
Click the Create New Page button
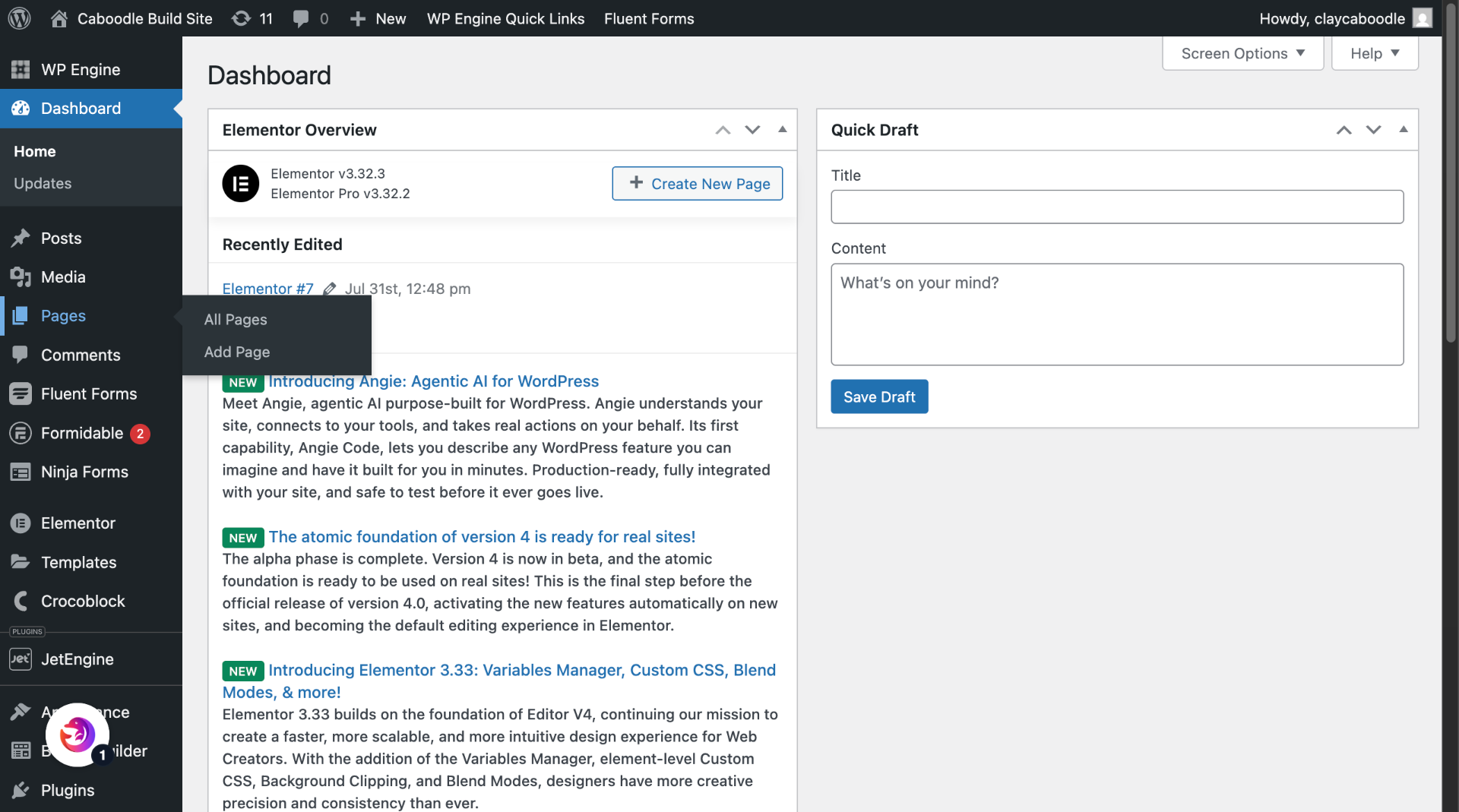[697, 184]
